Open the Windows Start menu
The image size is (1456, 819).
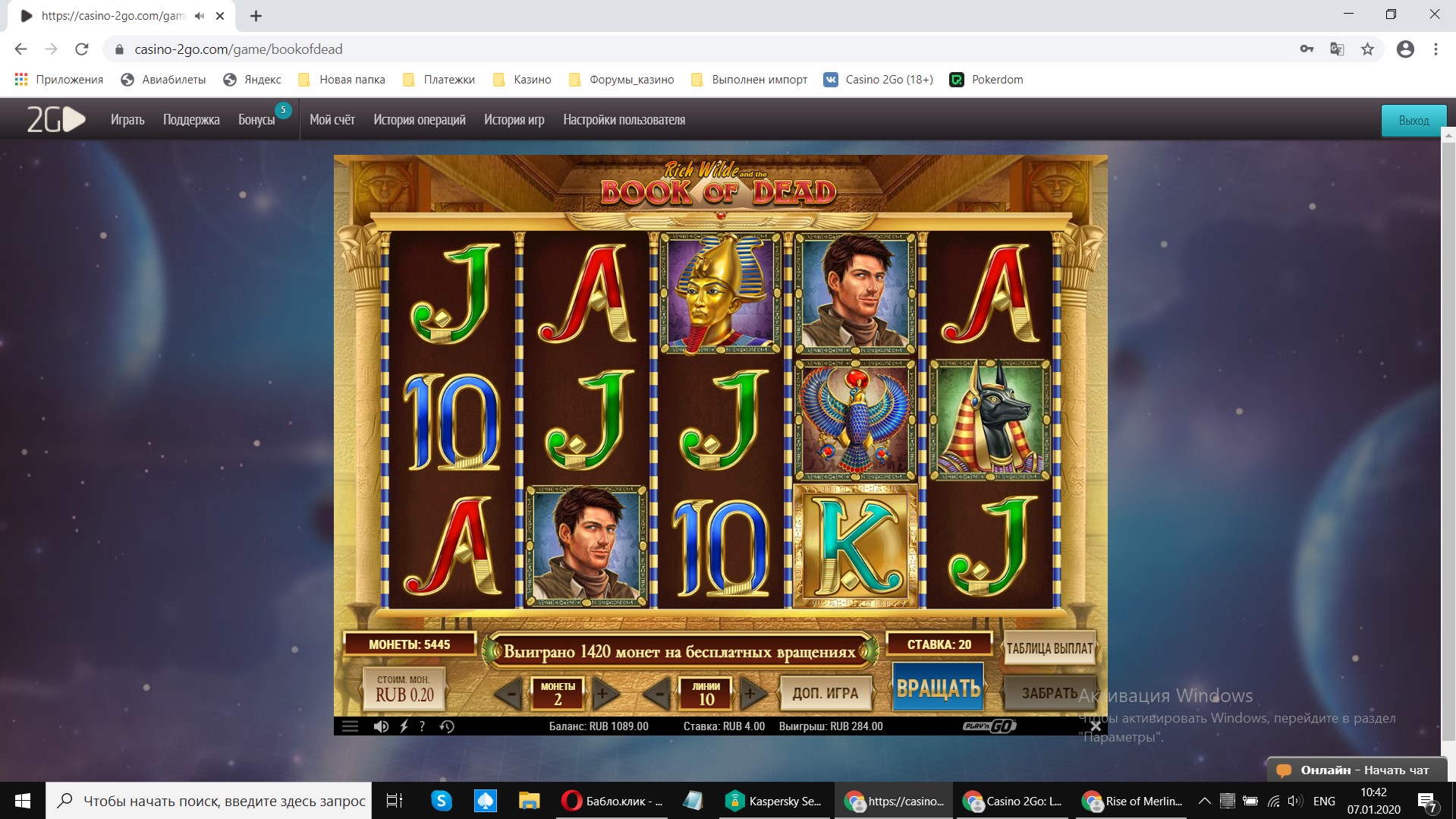23,801
